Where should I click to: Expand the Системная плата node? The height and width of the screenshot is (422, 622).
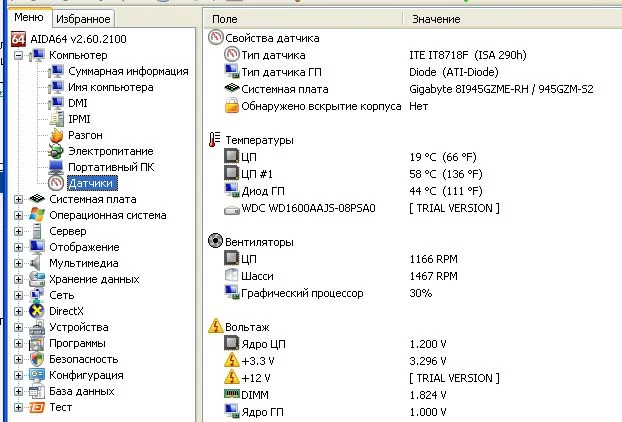point(18,199)
